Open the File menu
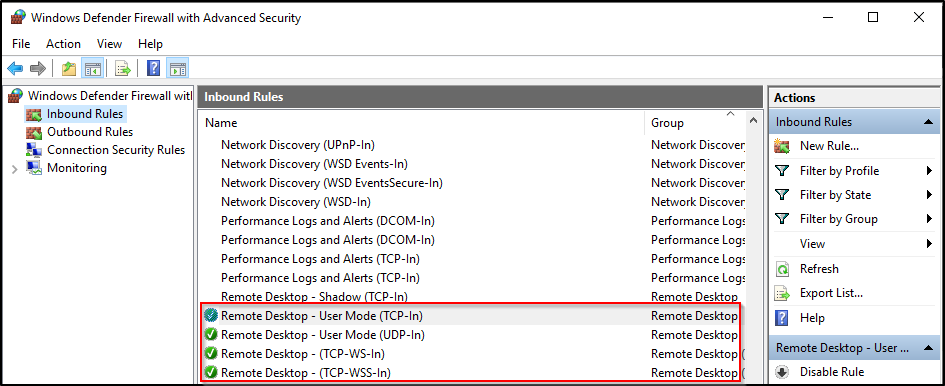 tap(21, 44)
